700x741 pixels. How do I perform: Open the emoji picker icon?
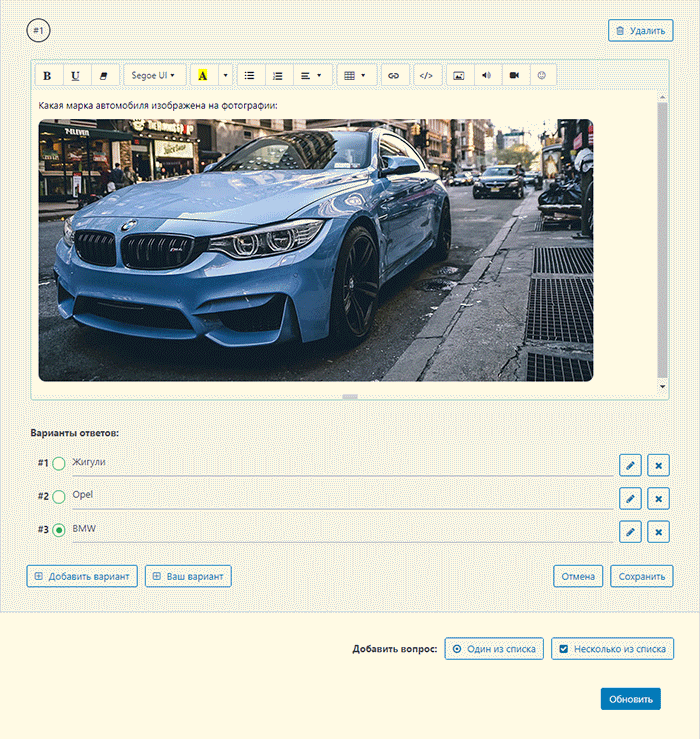tap(542, 76)
